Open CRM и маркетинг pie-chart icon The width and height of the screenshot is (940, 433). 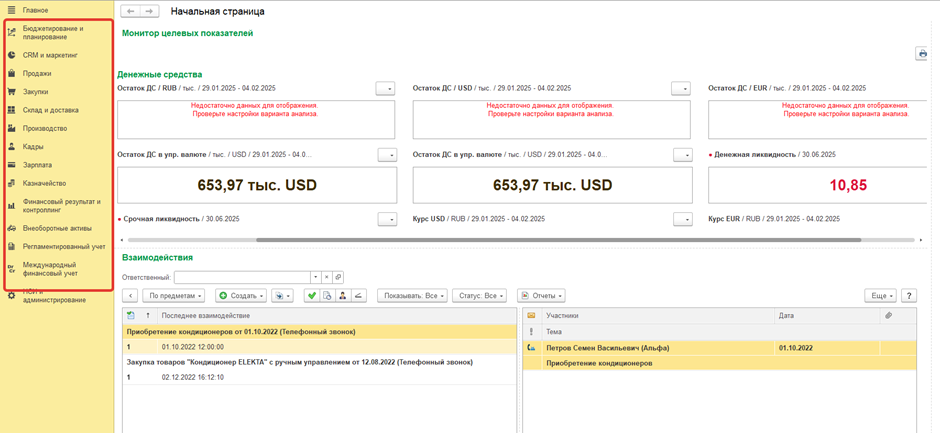pyautogui.click(x=11, y=55)
